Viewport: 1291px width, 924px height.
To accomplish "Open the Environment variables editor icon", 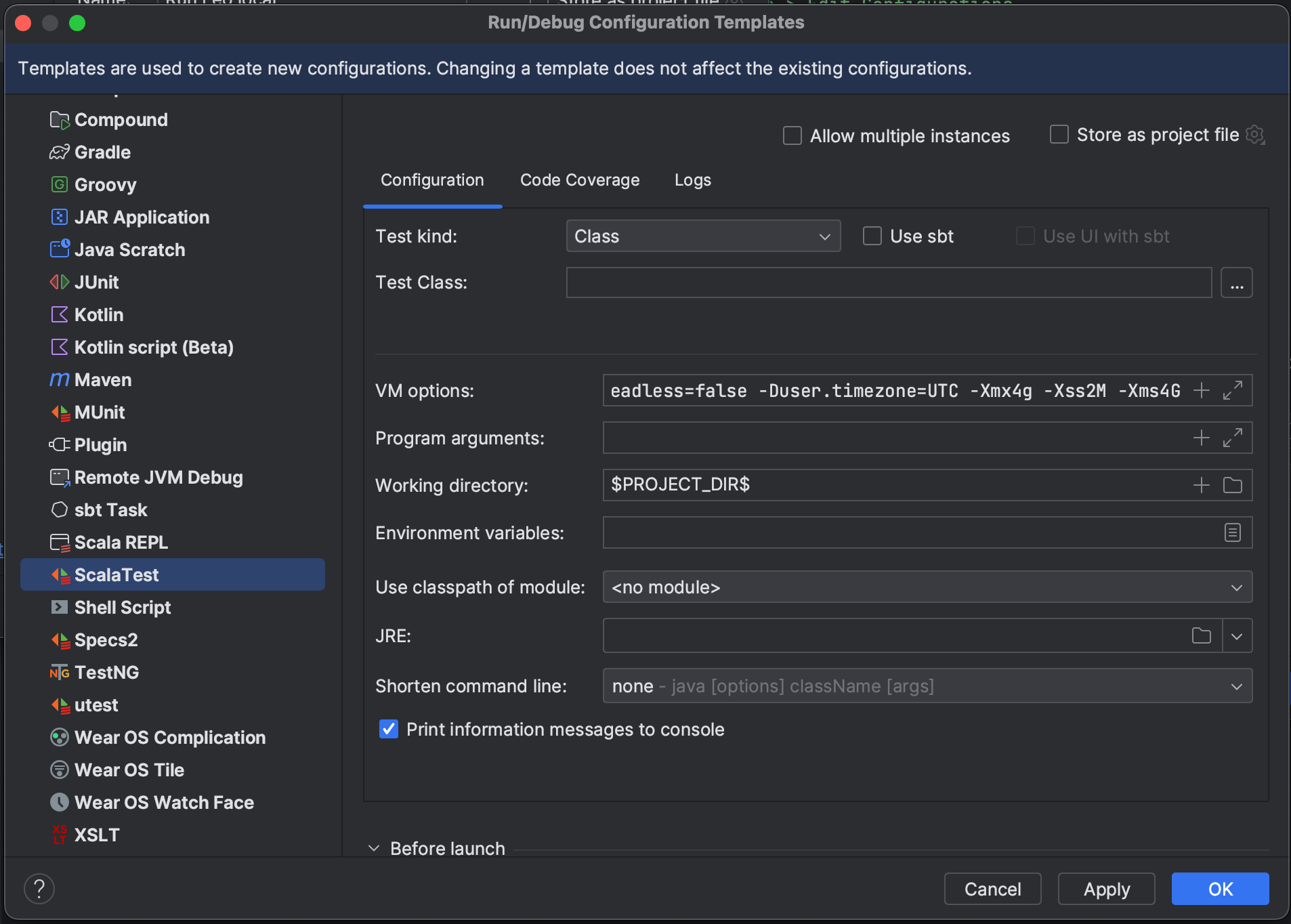I will tap(1232, 533).
